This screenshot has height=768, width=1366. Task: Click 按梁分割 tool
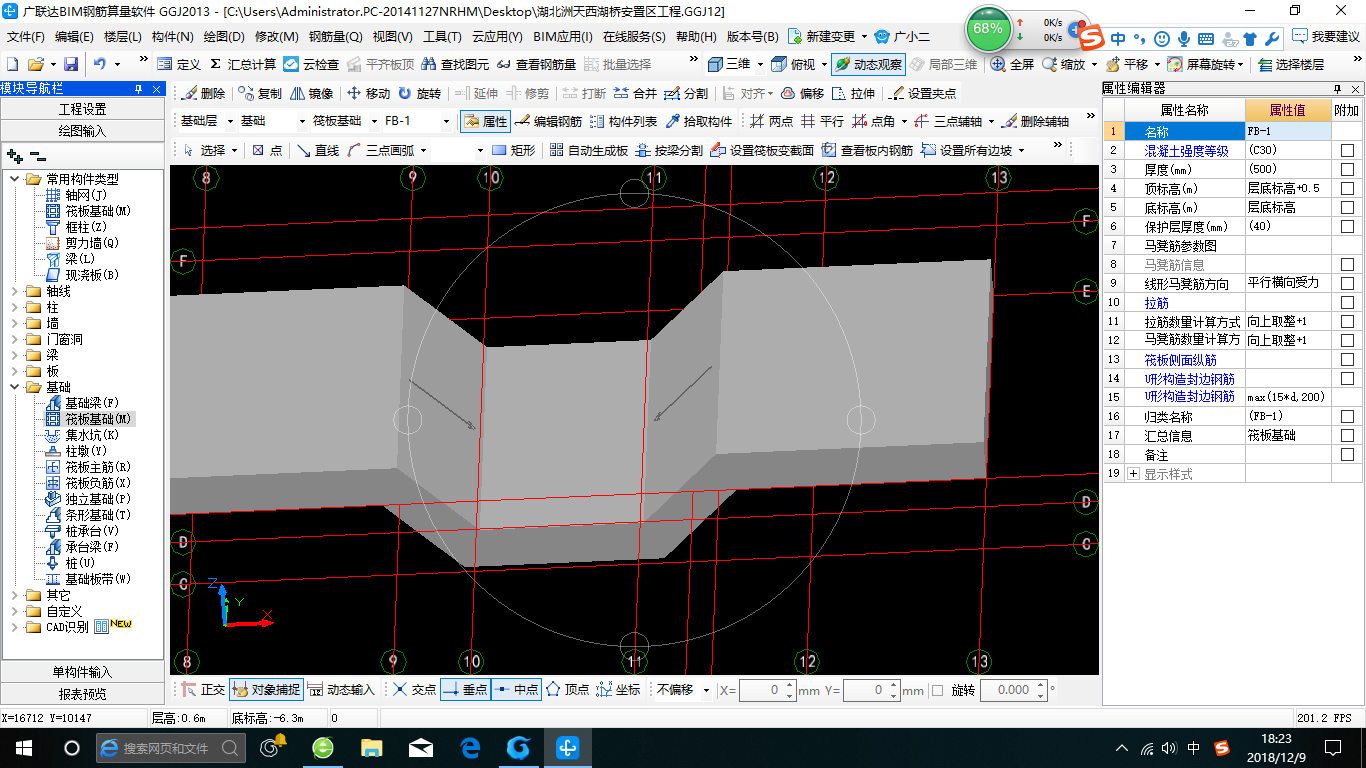click(x=670, y=151)
